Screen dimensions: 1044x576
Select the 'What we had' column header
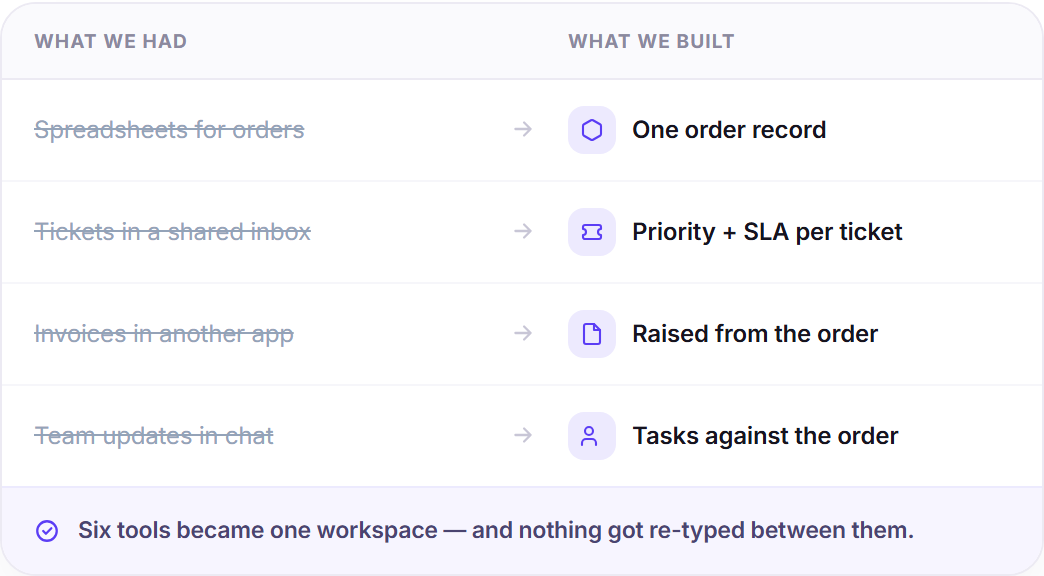pos(111,41)
